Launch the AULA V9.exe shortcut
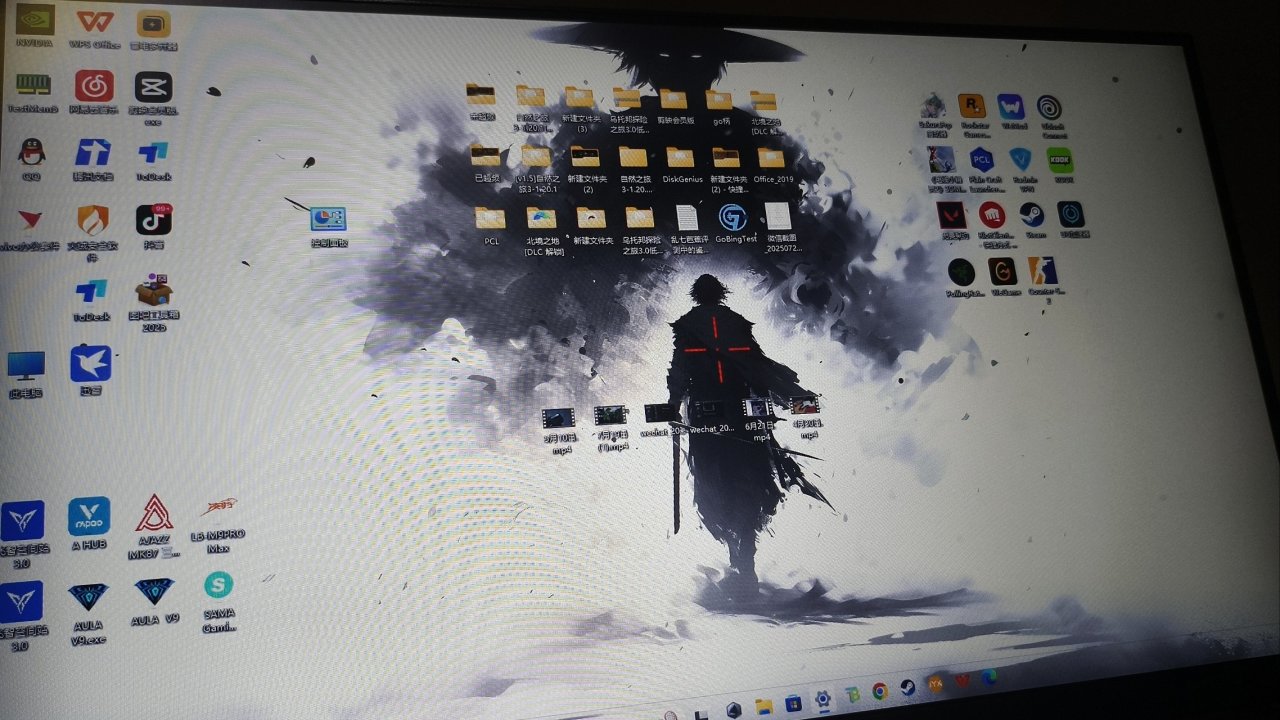Viewport: 1280px width, 720px height. pos(88,599)
